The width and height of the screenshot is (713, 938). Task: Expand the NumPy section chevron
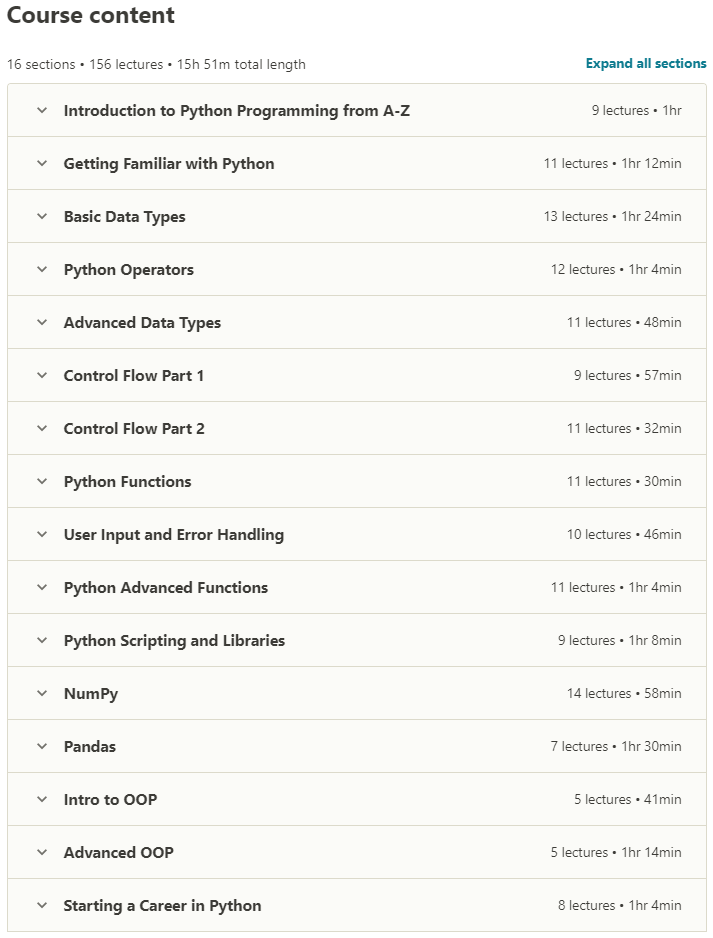pyautogui.click(x=42, y=694)
